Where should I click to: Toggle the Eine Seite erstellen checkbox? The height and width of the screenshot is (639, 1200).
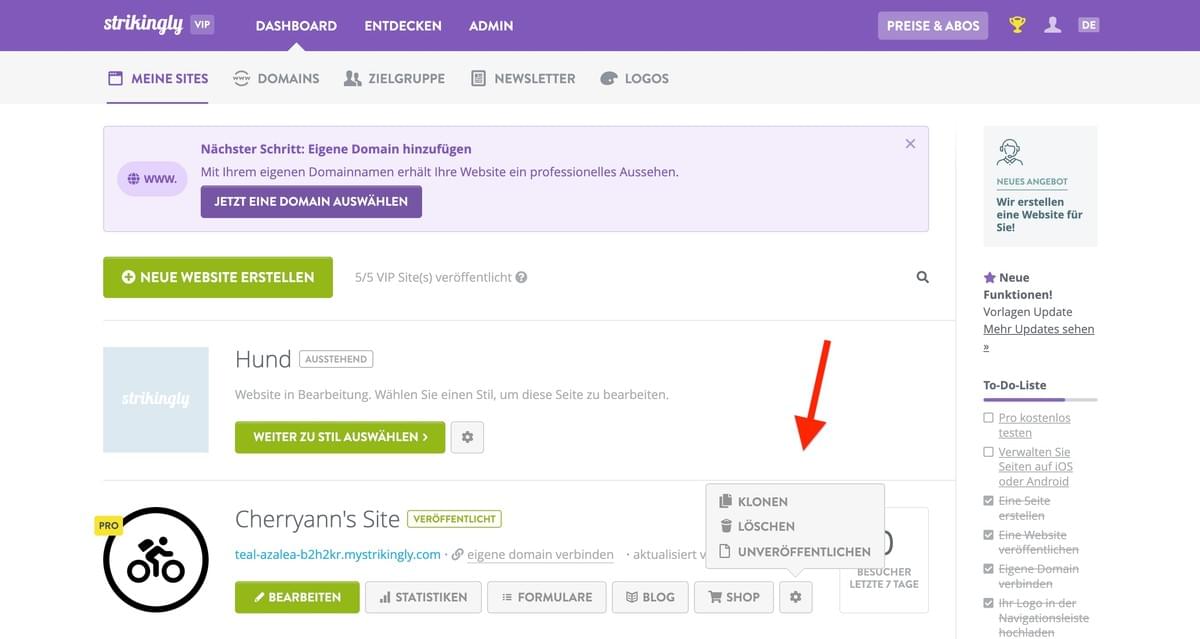pyautogui.click(x=989, y=501)
